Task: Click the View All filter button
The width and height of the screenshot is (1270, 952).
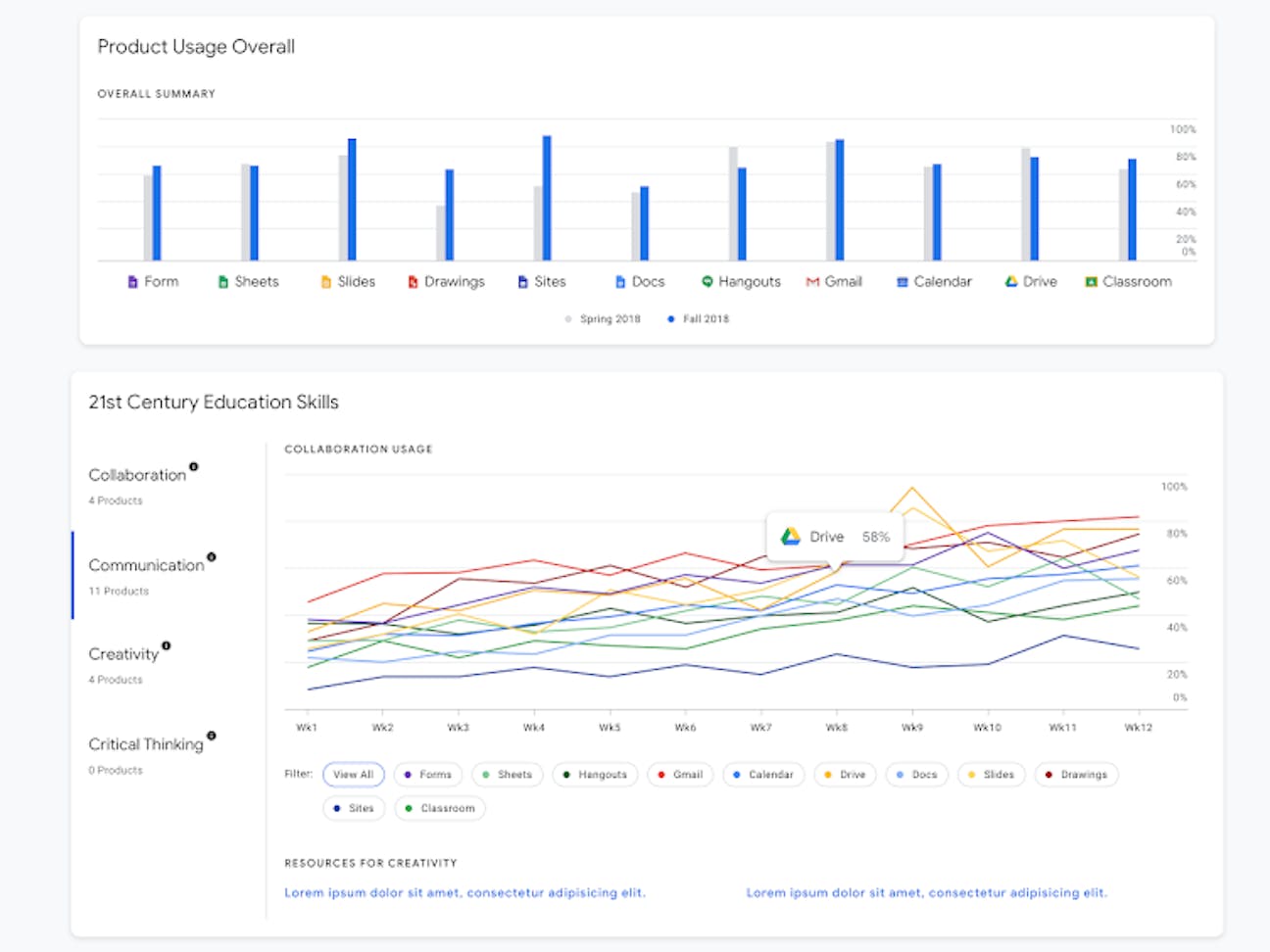Action: pos(353,774)
